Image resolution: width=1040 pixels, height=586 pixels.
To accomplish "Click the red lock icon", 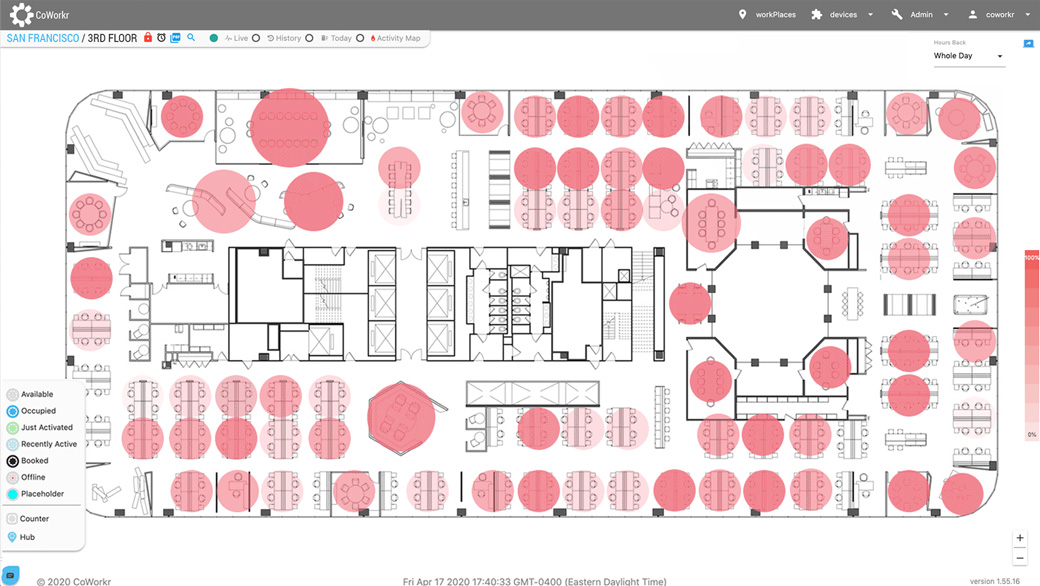I will [148, 38].
